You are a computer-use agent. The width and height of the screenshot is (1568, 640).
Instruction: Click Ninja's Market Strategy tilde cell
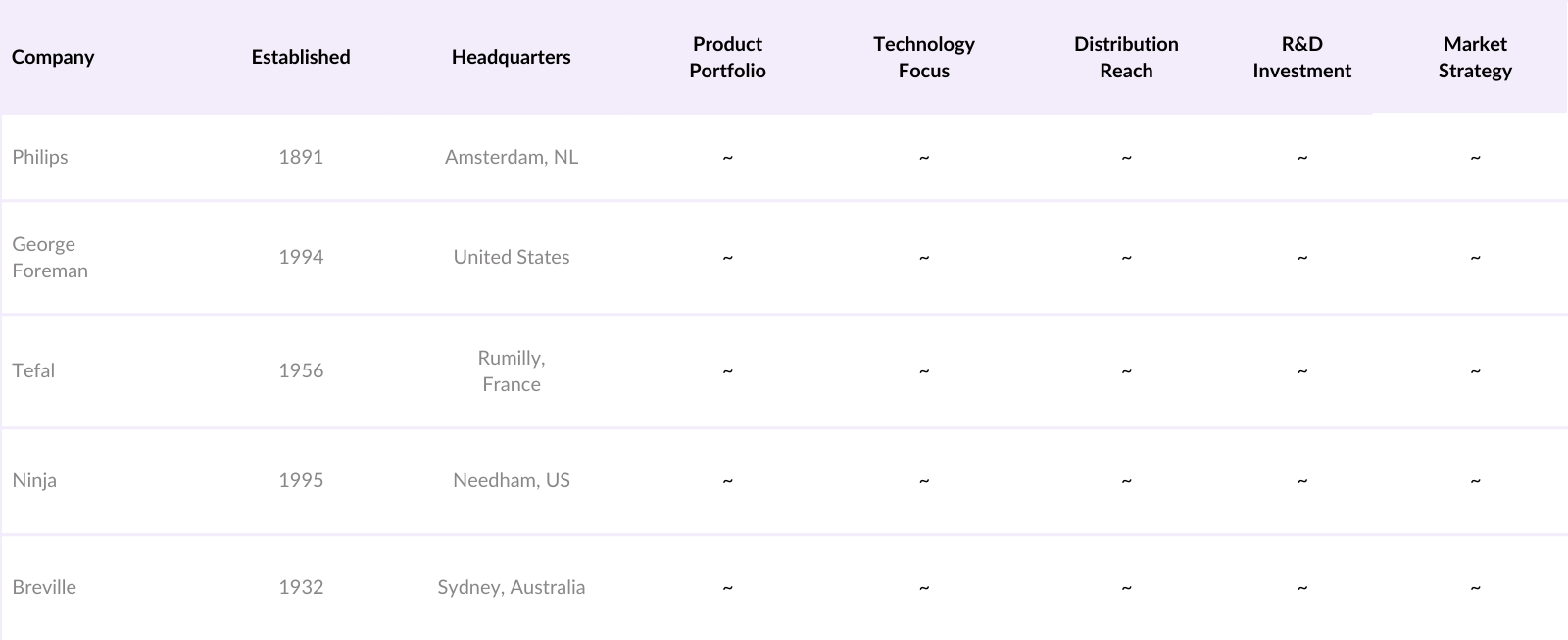pyautogui.click(x=1475, y=480)
